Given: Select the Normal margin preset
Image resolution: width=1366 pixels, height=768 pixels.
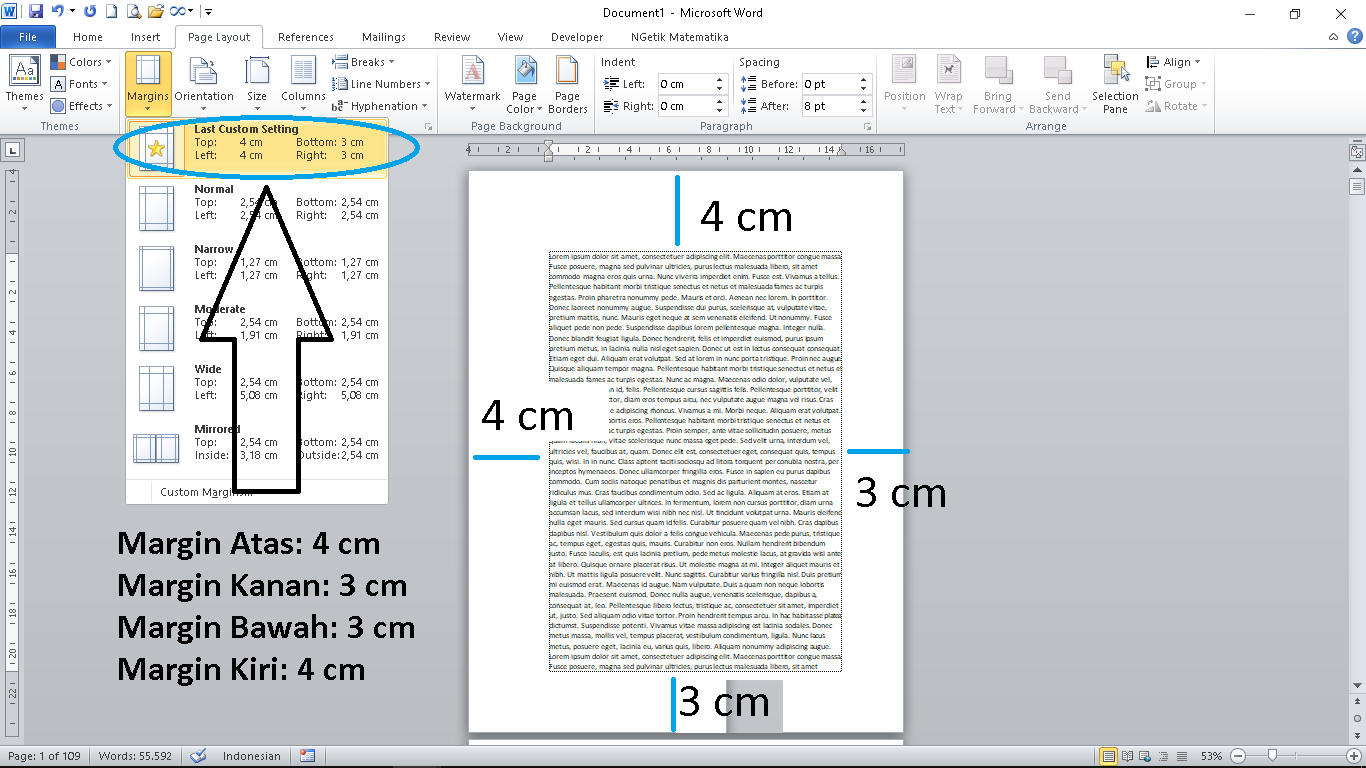Looking at the screenshot, I should [x=257, y=209].
